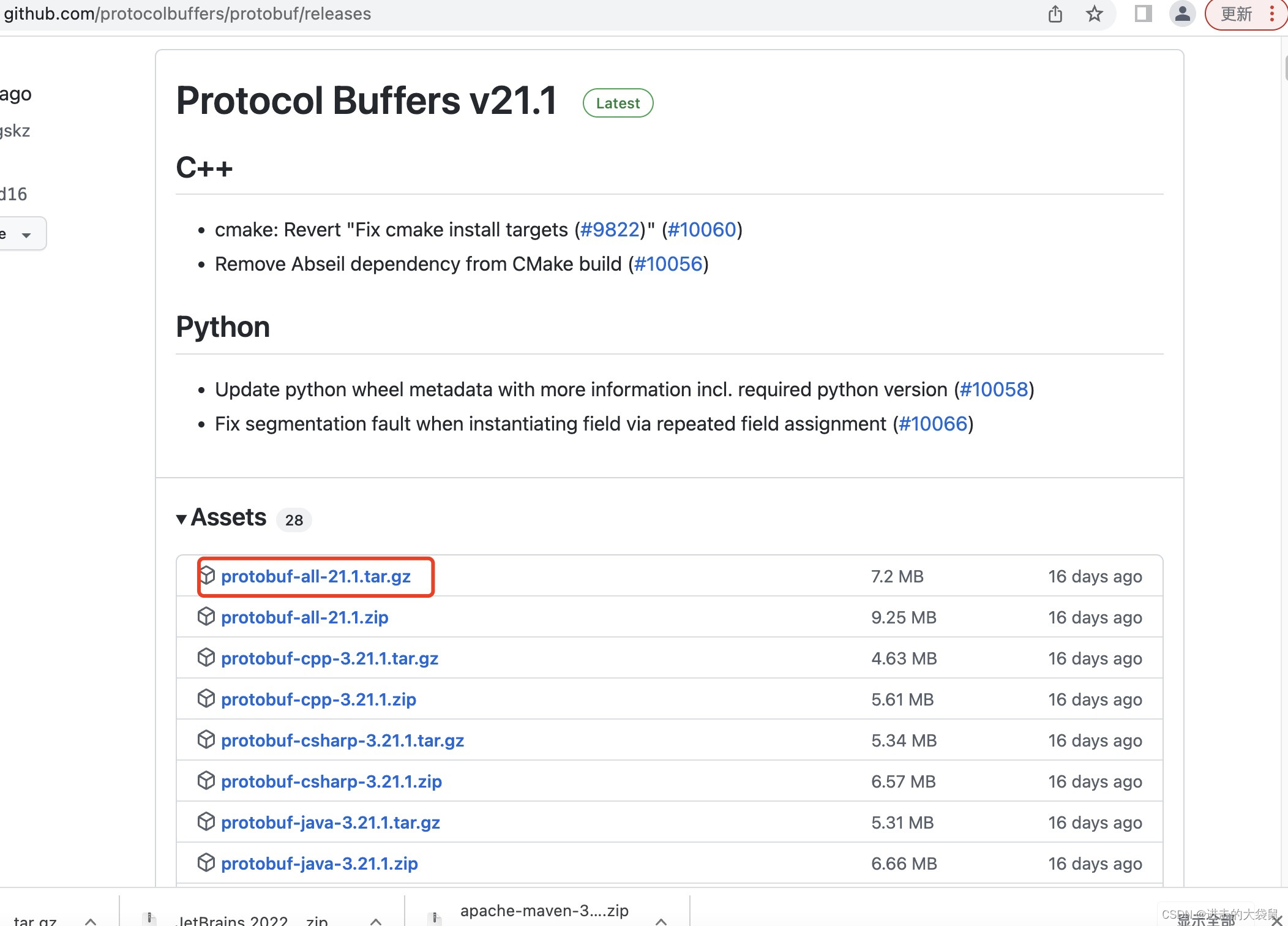
Task: Click the 5.61 MB file size
Action: pos(902,699)
